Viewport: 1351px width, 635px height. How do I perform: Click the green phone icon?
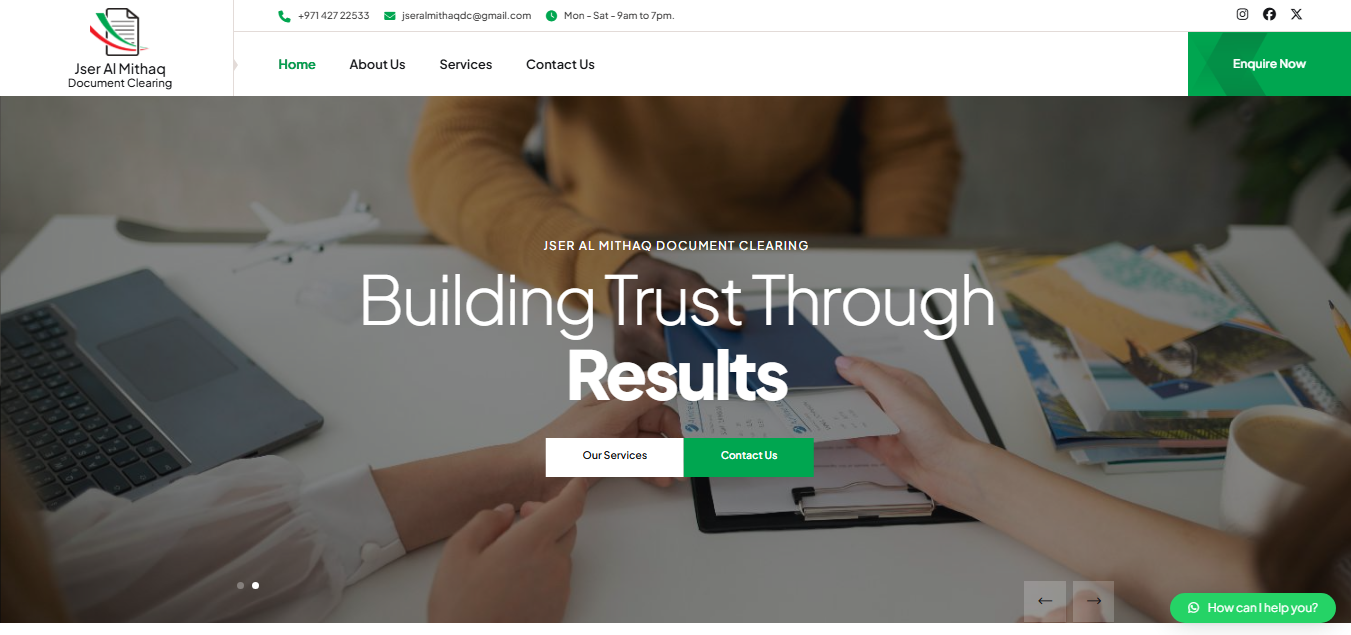[284, 16]
